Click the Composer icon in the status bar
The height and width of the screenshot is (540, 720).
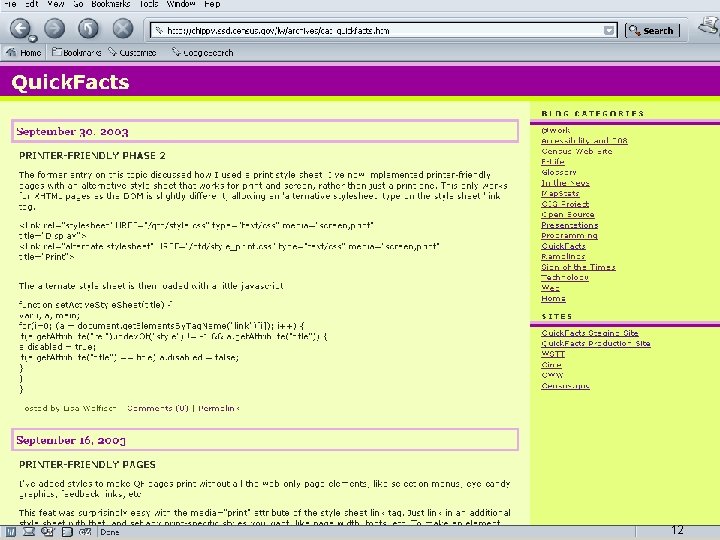[85, 532]
